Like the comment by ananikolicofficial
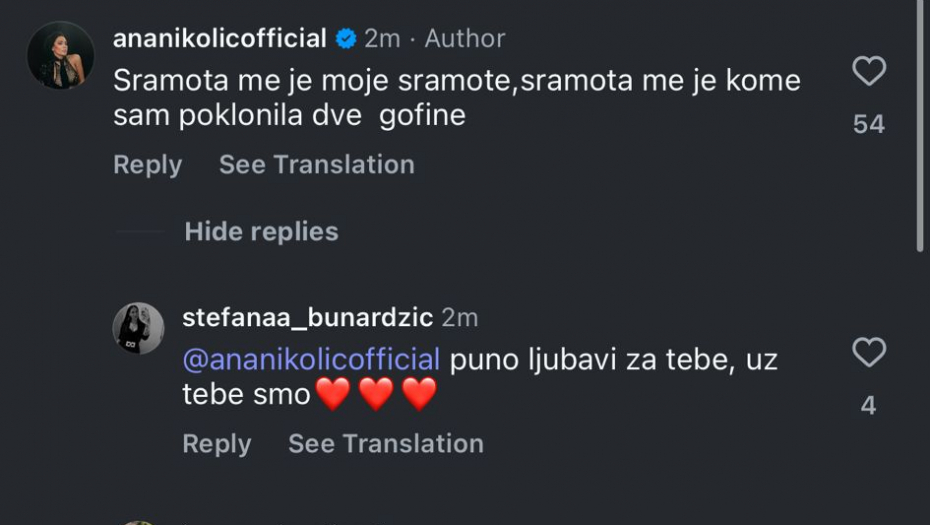930x525 pixels. point(868,71)
